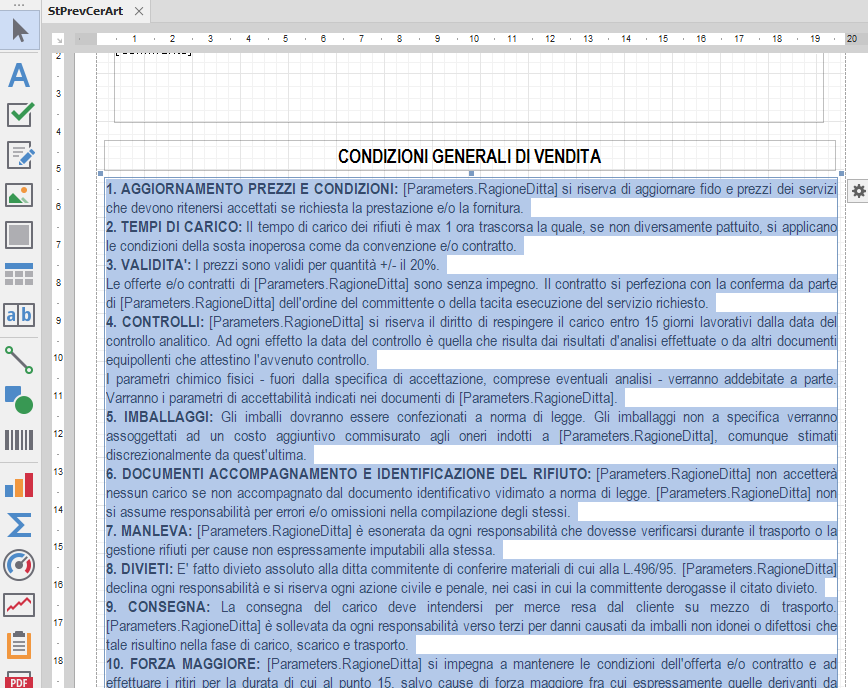Select the Rich Text control tool
The image size is (868, 688).
20,155
